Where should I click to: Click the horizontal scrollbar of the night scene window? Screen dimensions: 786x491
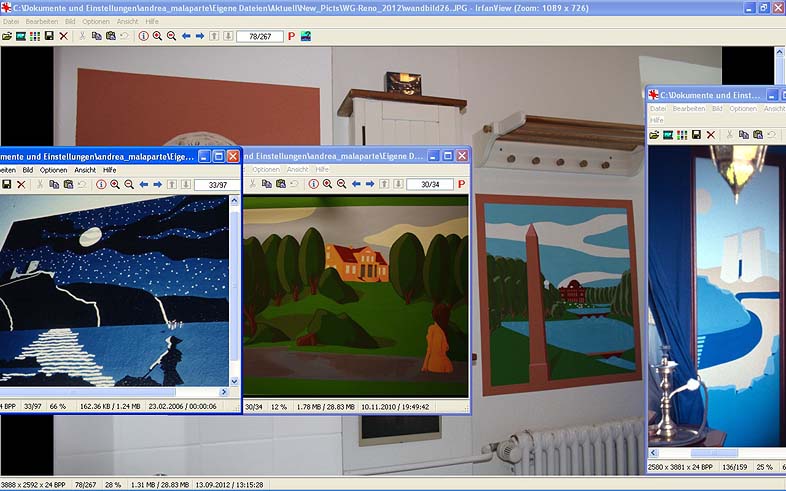(100, 392)
